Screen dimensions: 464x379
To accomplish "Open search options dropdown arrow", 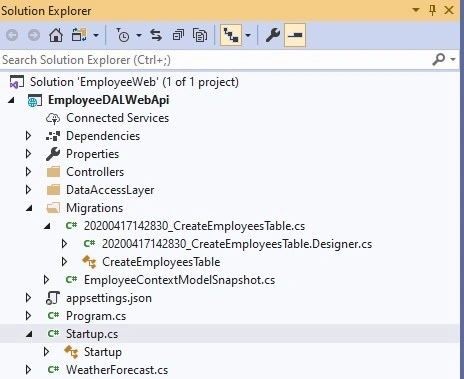I will pos(453,60).
